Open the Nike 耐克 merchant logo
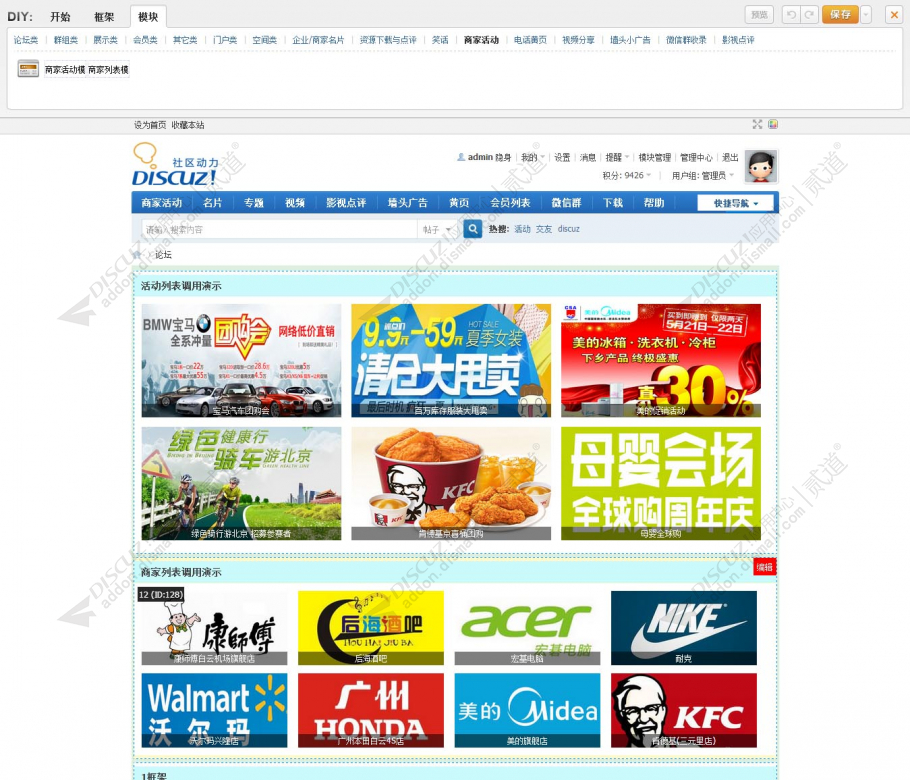Image resolution: width=910 pixels, height=780 pixels. pos(684,628)
